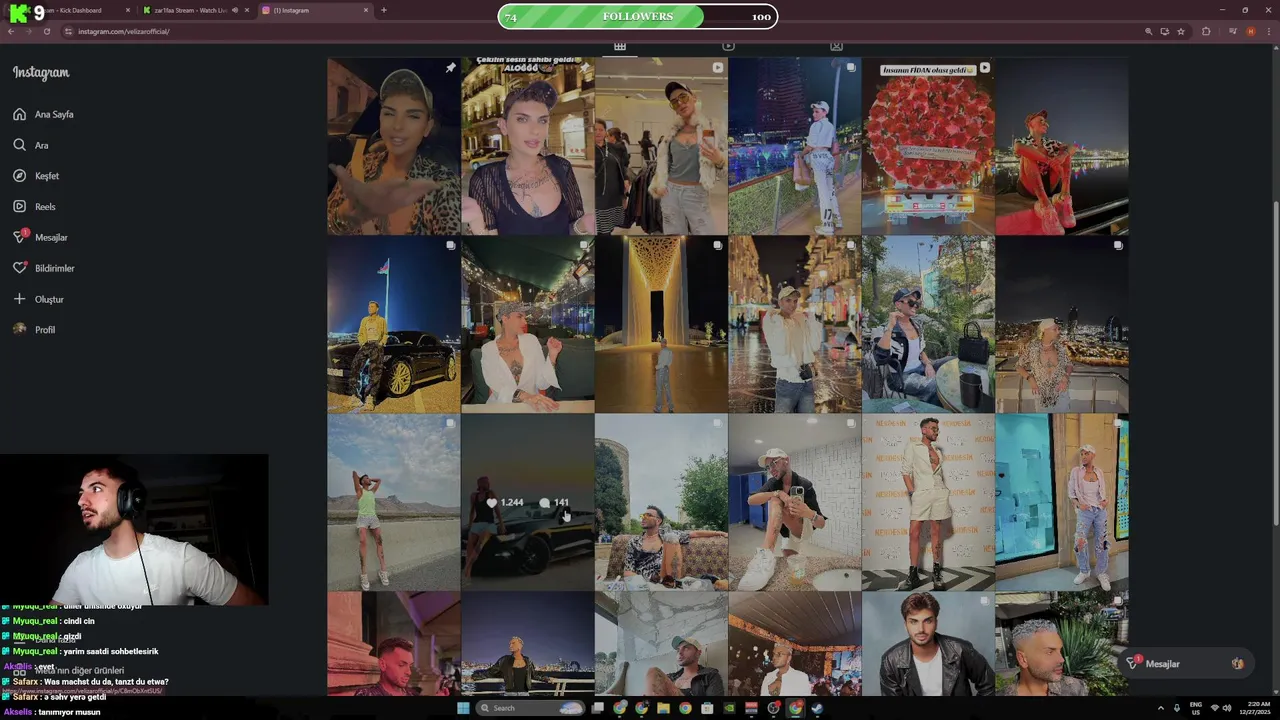Screen dimensions: 1280x720
Task: Open Task View on the taskbar
Action: (x=598, y=708)
